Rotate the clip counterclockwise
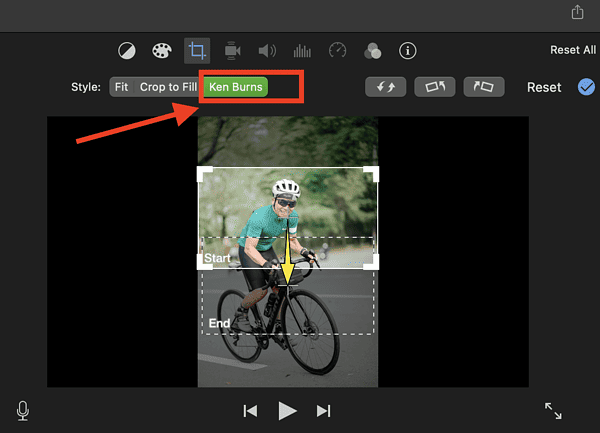 tap(435, 87)
